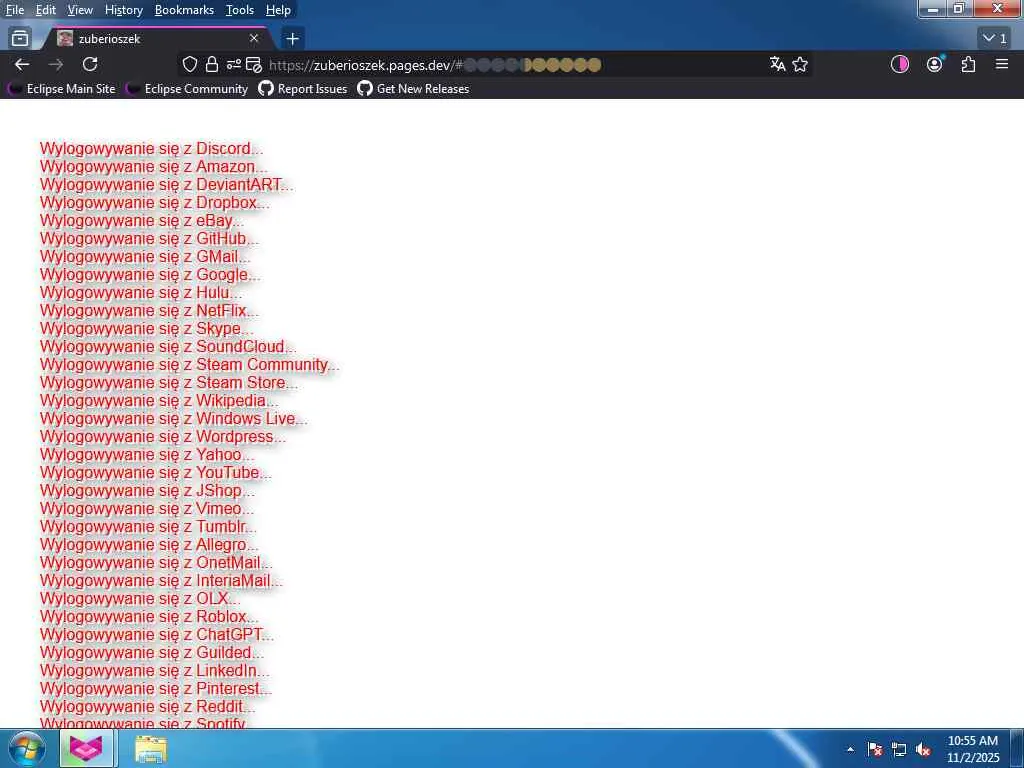Image resolution: width=1024 pixels, height=768 pixels.
Task: Click the muted volume tray icon
Action: pyautogui.click(x=923, y=749)
